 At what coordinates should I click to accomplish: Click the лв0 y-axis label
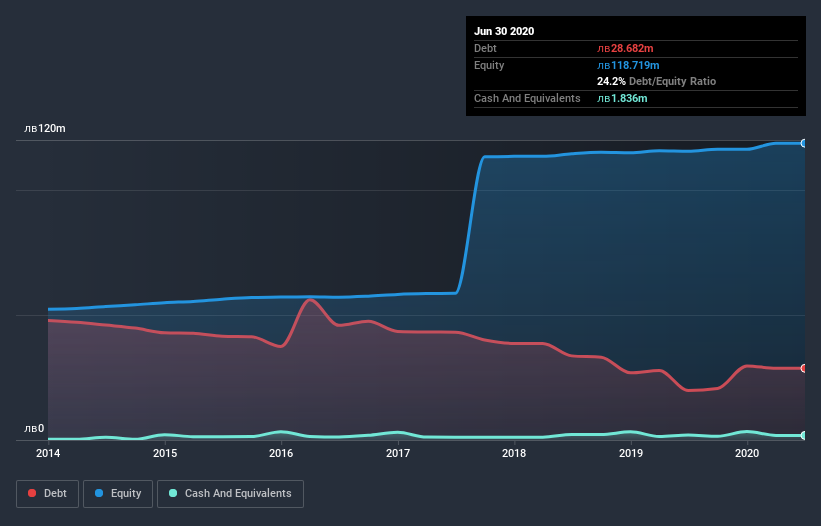pos(34,429)
